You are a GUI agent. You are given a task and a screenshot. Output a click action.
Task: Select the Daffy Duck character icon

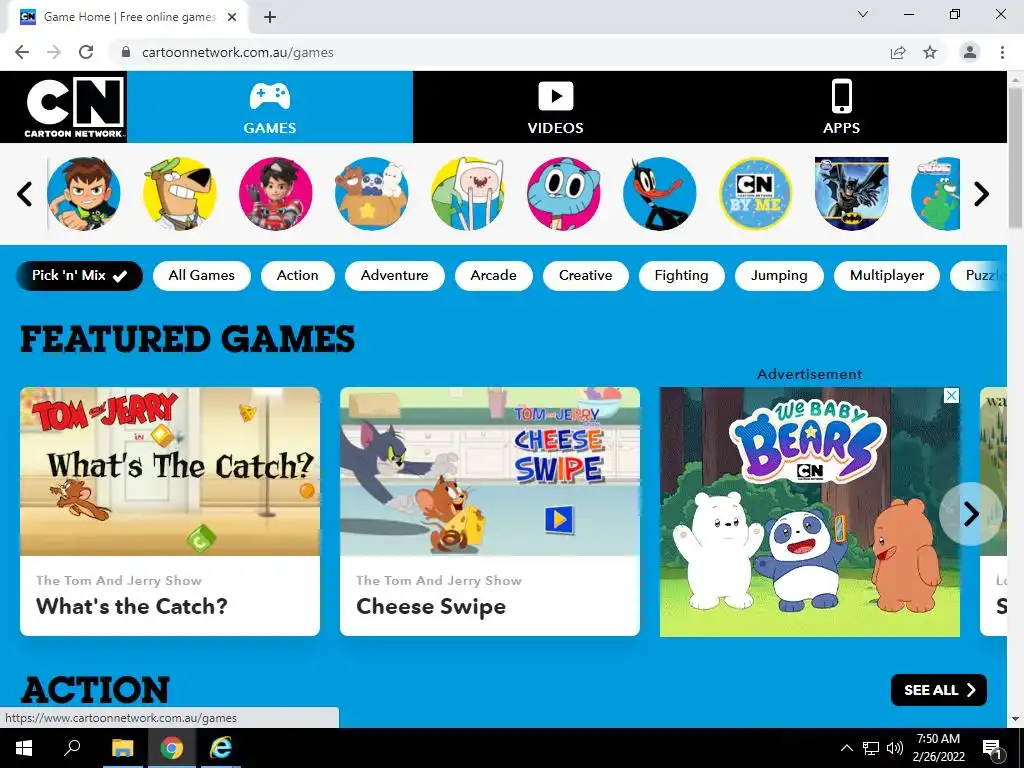click(x=660, y=193)
